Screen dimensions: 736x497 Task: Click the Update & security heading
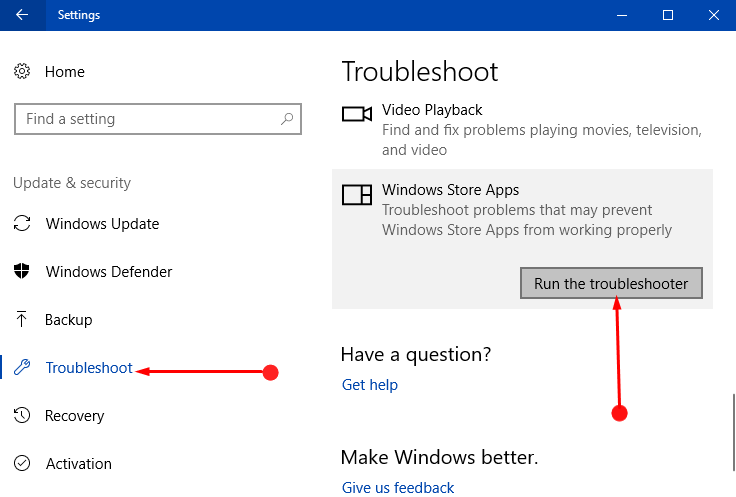click(72, 183)
